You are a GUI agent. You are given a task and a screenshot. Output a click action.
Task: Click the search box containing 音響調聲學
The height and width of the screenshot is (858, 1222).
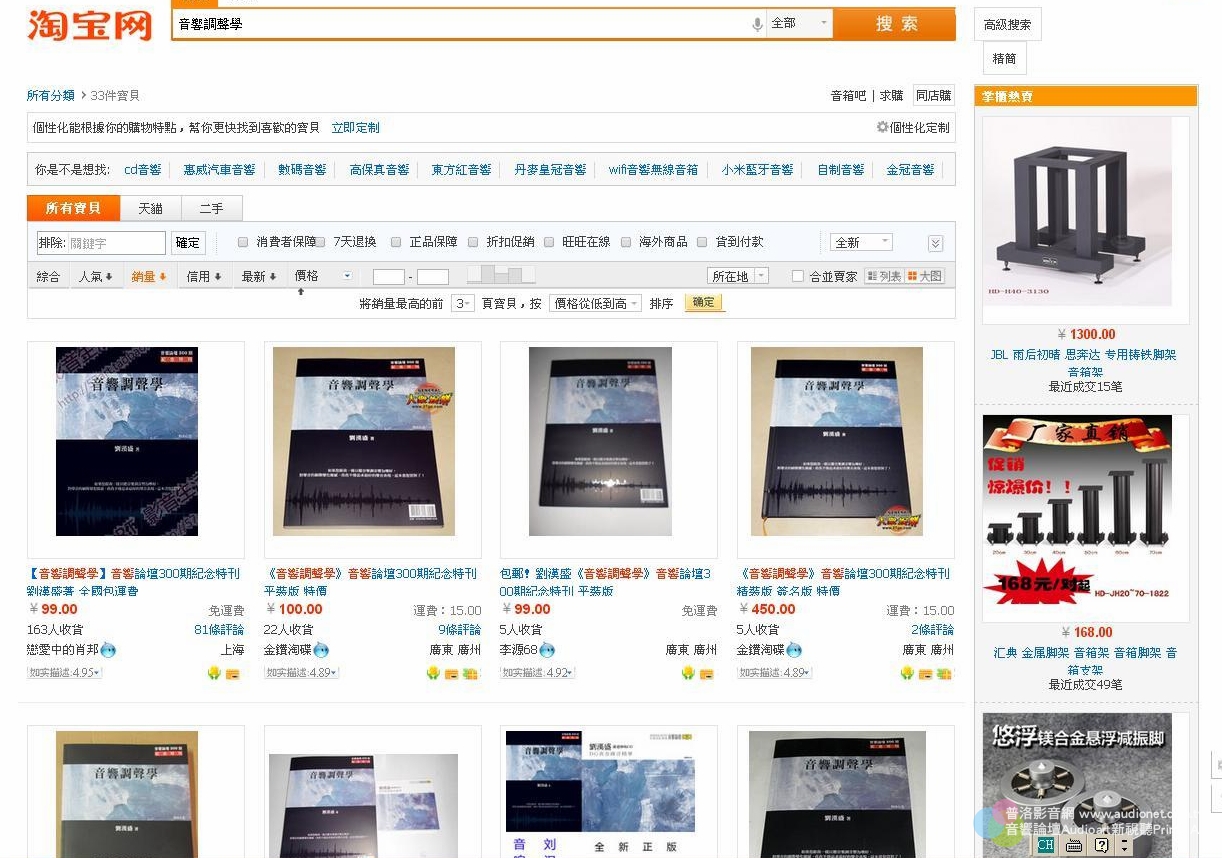(x=460, y=24)
